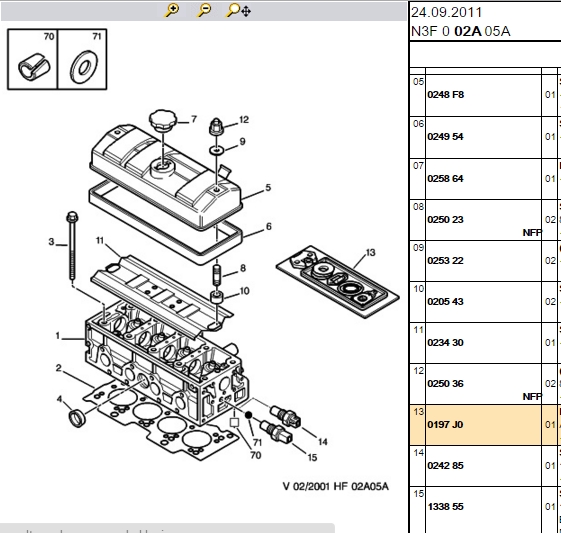This screenshot has height=533, width=561.
Task: Click row index 11 in parts table
Action: click(418, 330)
